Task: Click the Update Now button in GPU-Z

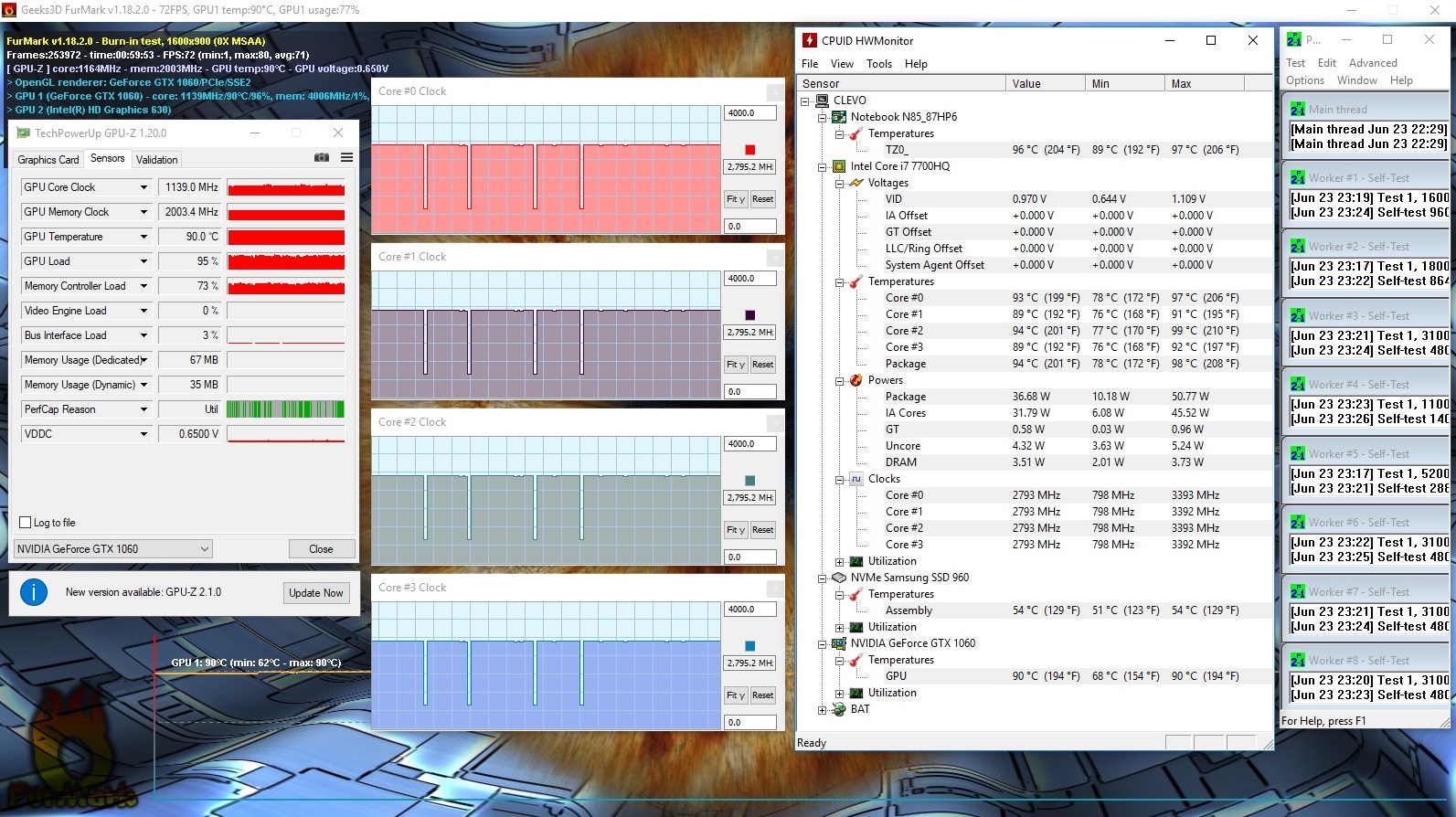Action: tap(316, 593)
